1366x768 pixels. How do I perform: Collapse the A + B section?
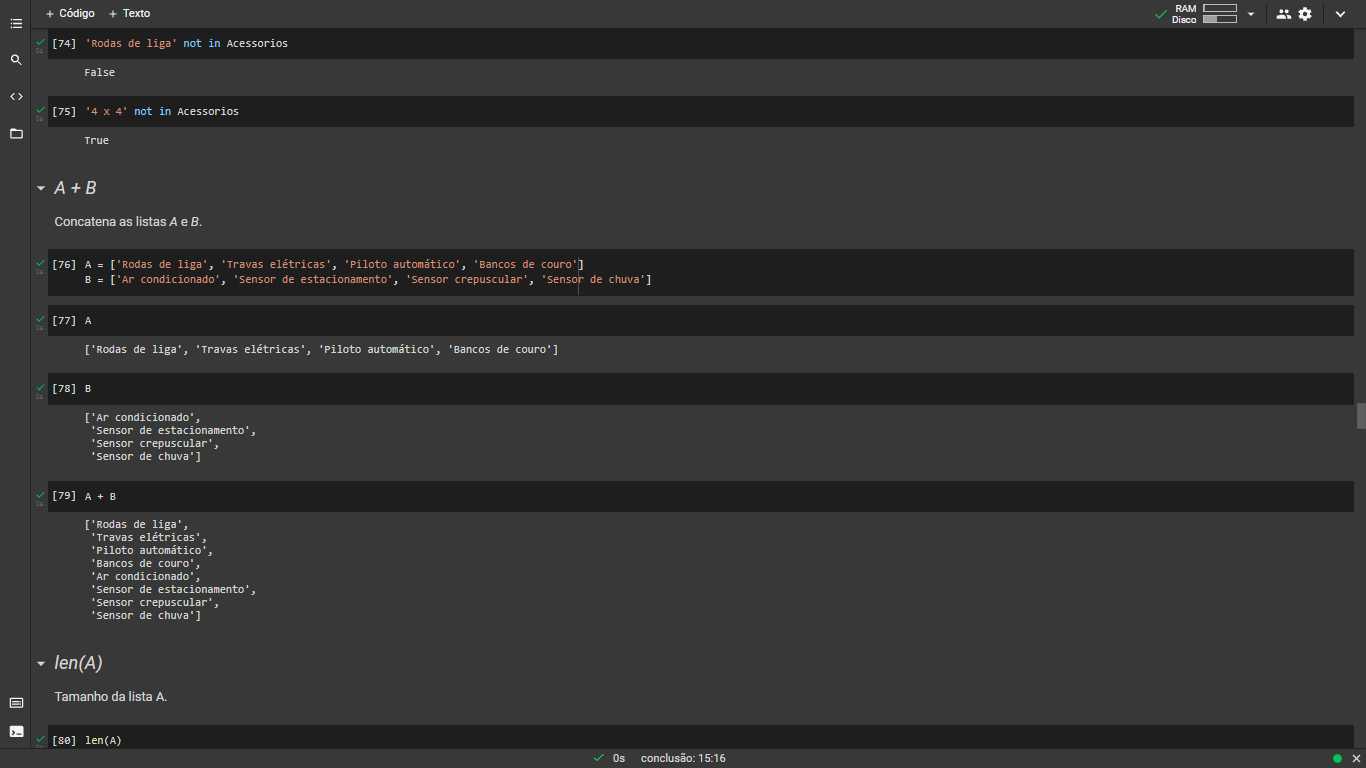[x=41, y=188]
